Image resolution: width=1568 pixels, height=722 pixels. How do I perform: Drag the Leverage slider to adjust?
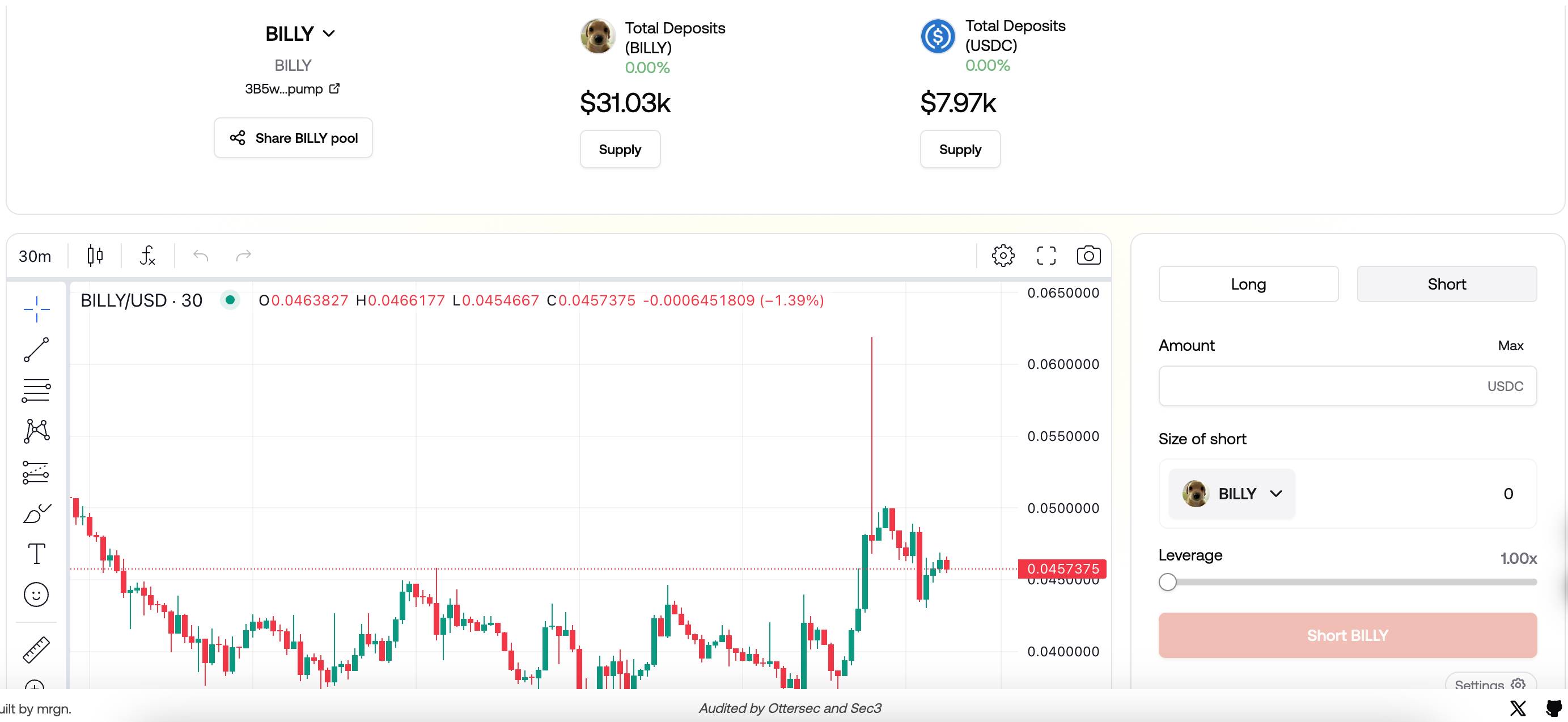point(1168,582)
